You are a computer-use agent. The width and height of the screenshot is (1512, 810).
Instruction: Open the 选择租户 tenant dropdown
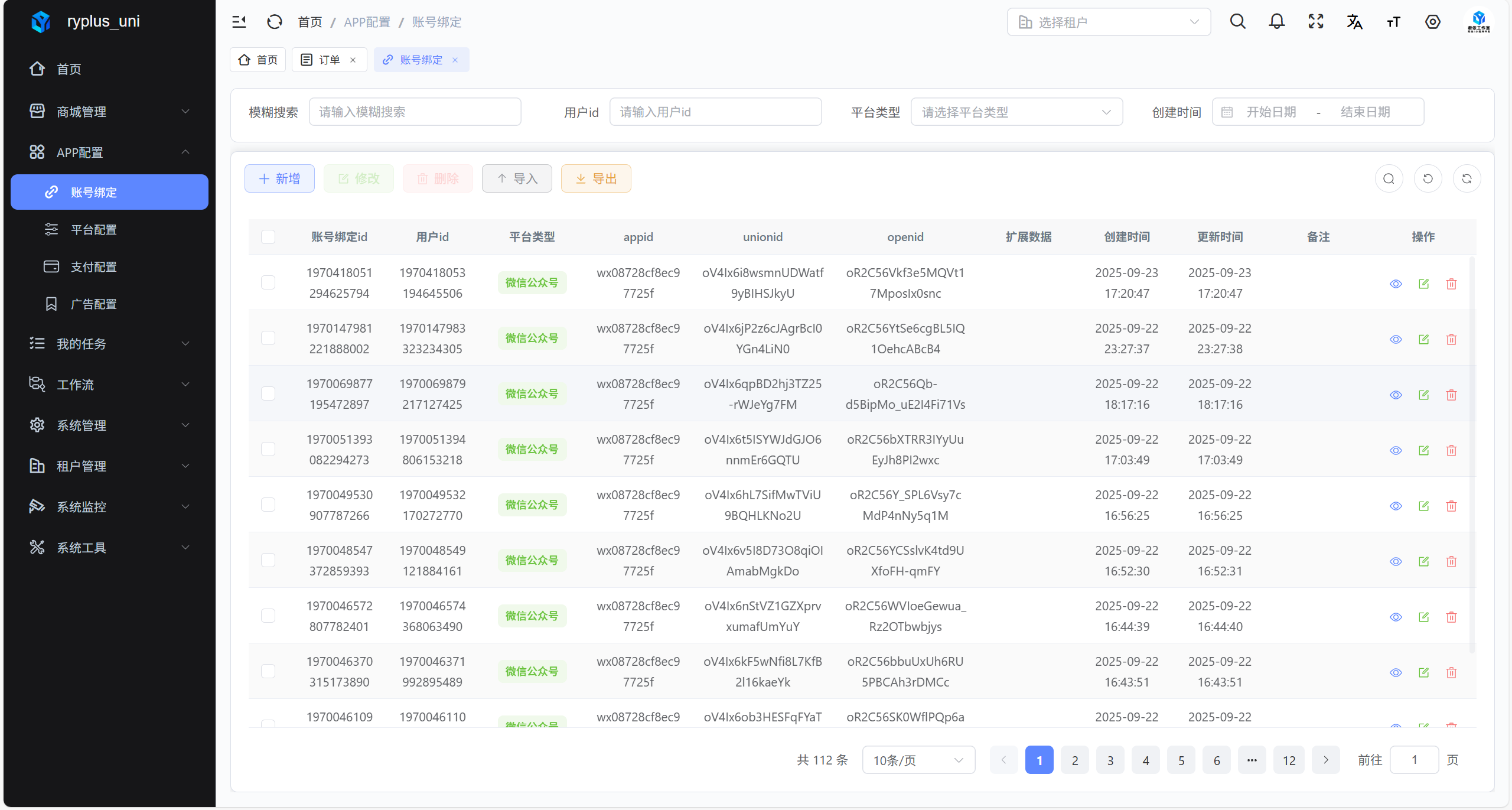click(x=1109, y=22)
